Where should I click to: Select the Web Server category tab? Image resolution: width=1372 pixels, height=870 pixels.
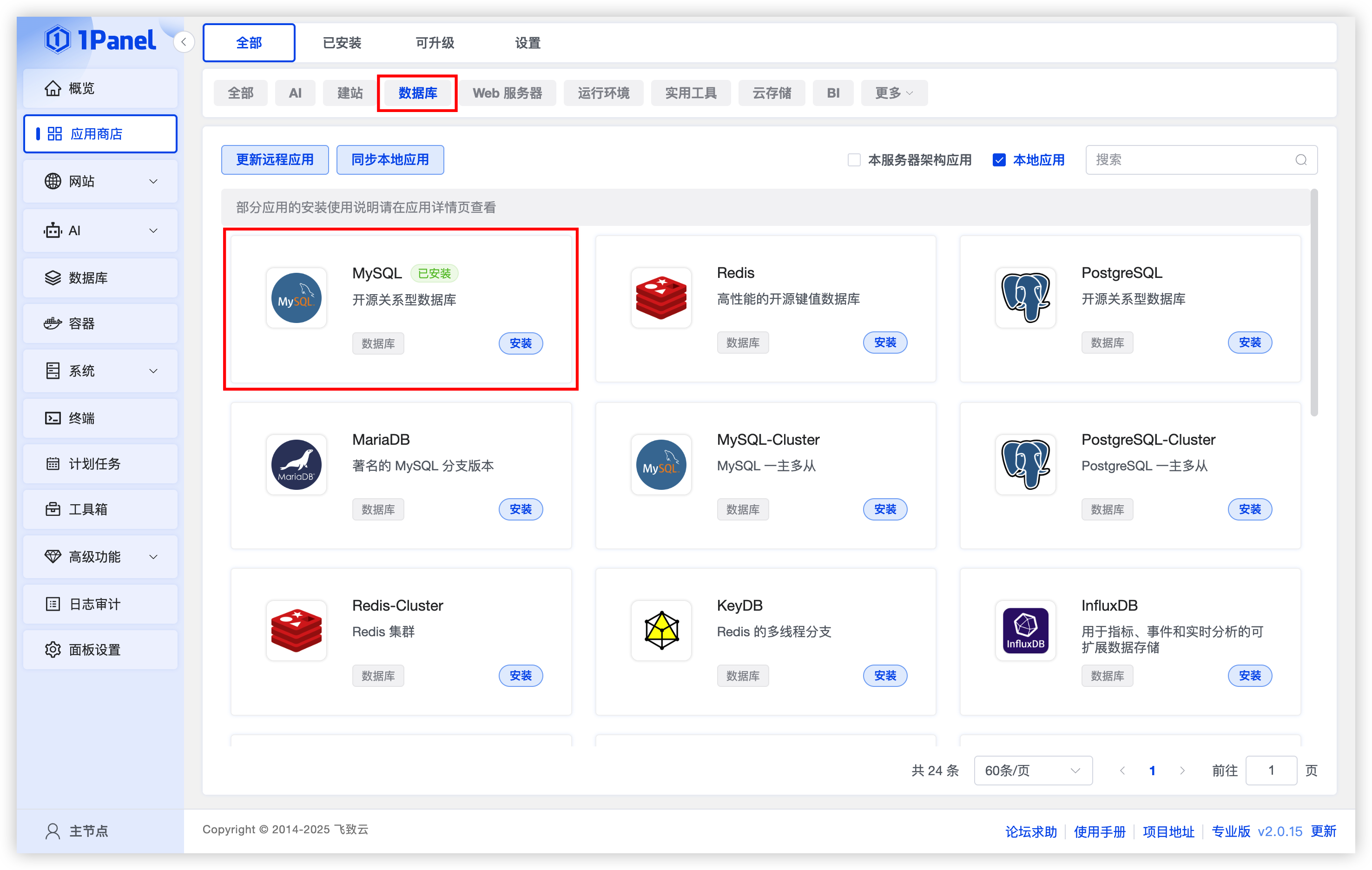coord(507,93)
